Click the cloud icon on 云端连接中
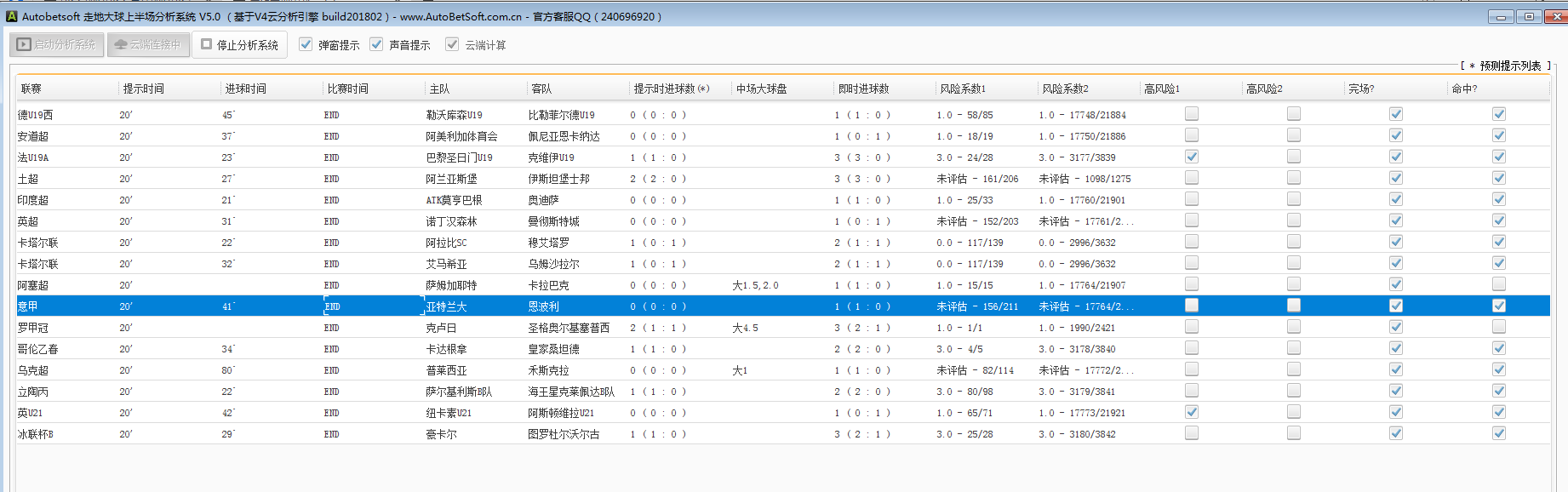 tap(120, 44)
